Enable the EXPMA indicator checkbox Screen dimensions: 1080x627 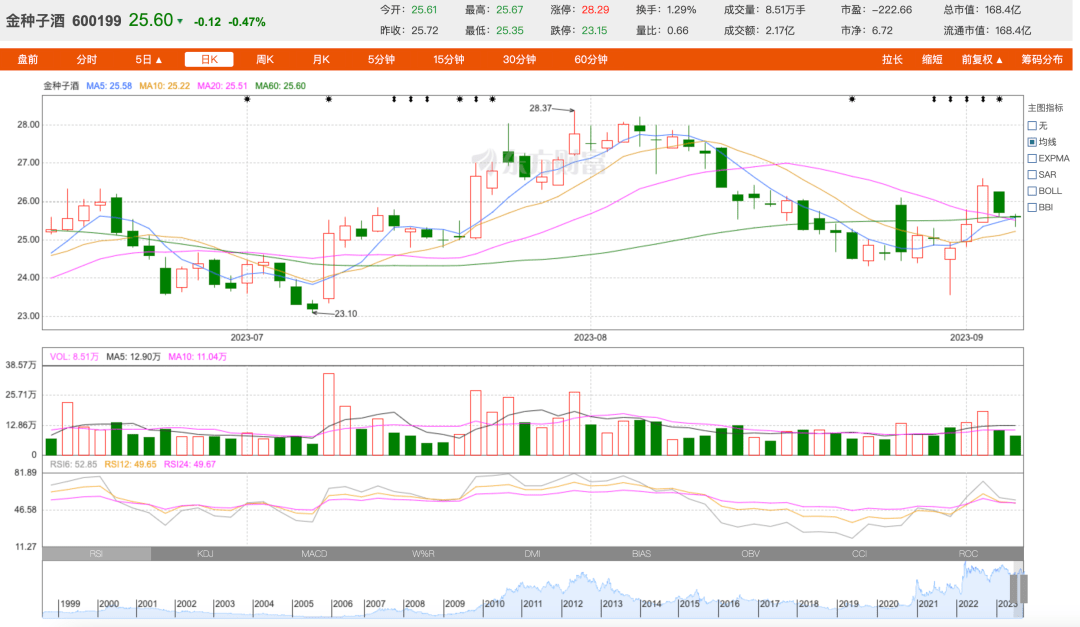(x=1032, y=158)
